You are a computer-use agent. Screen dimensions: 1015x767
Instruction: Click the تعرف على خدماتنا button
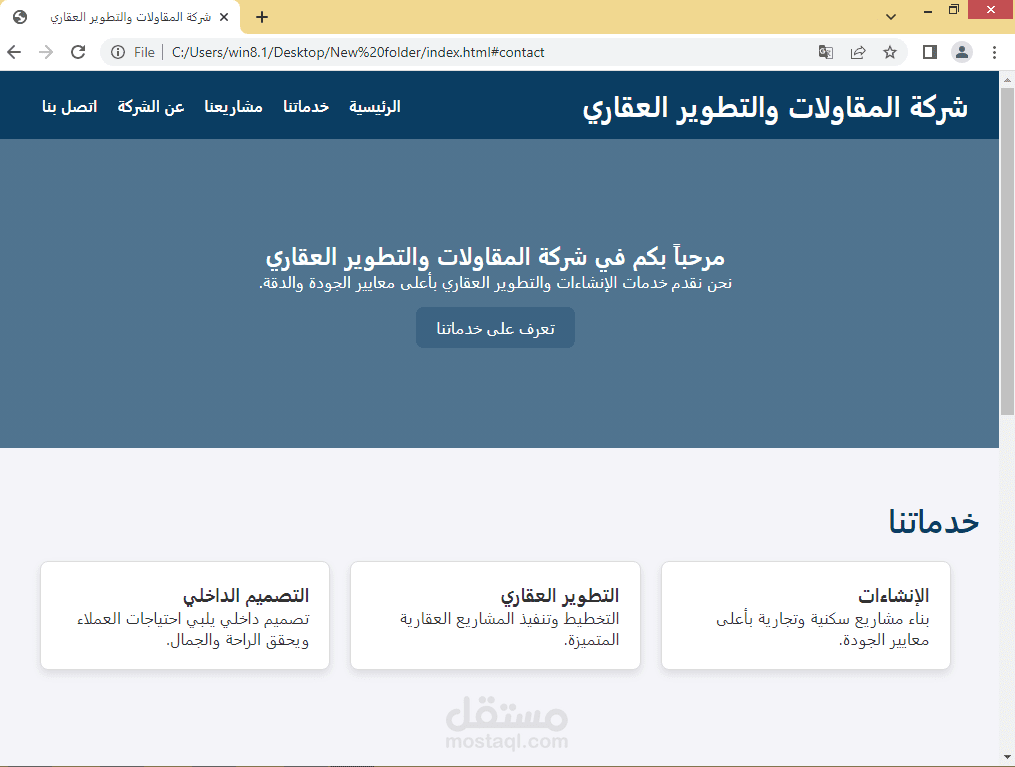495,328
